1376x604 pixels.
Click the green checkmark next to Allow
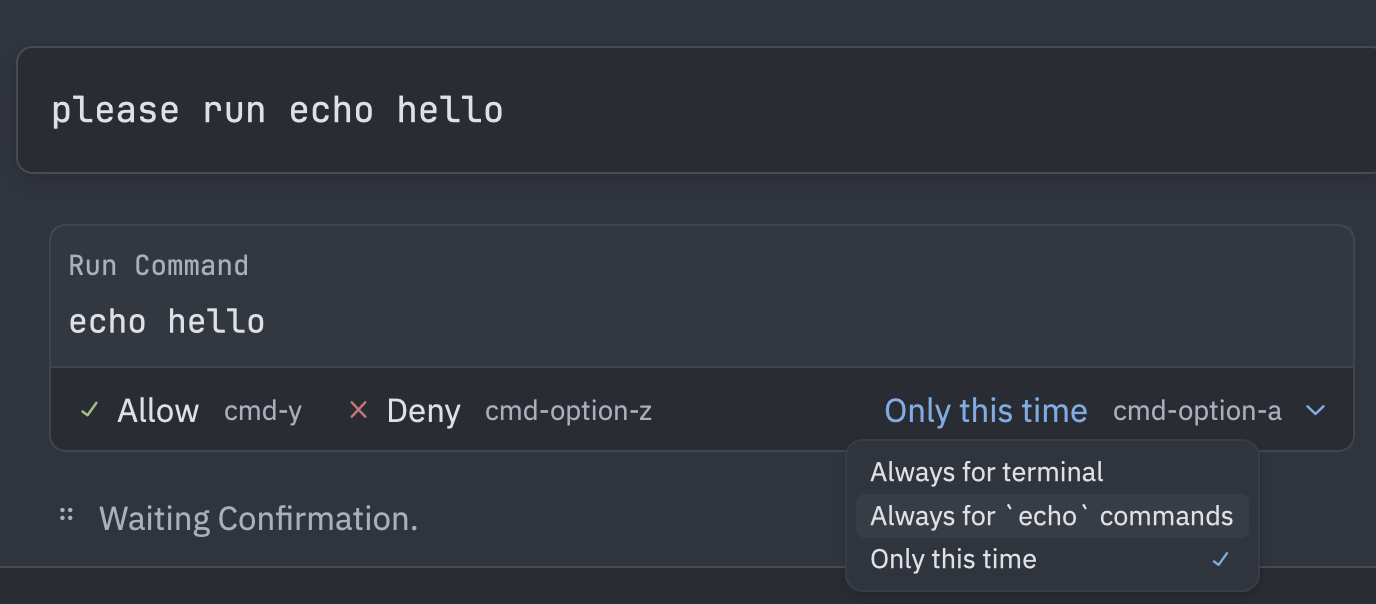88,410
